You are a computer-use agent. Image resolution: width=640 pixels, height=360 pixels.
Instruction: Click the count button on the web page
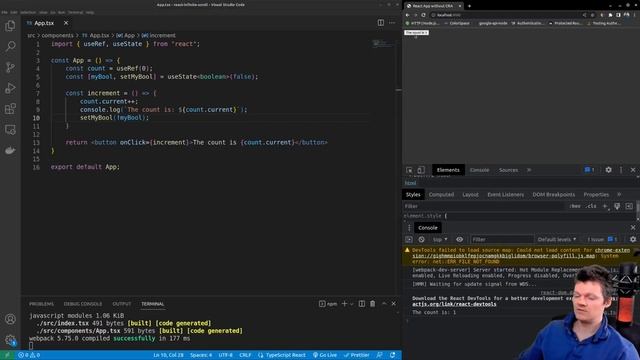pyautogui.click(x=416, y=32)
